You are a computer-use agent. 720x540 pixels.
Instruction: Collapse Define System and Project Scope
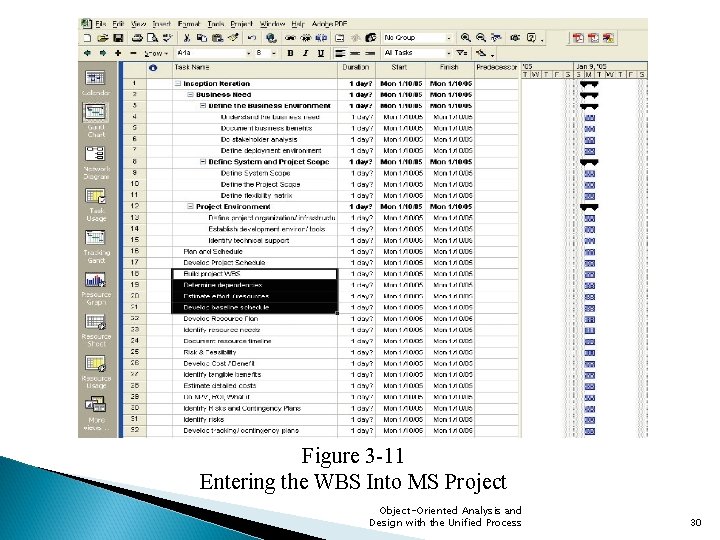[x=202, y=162]
